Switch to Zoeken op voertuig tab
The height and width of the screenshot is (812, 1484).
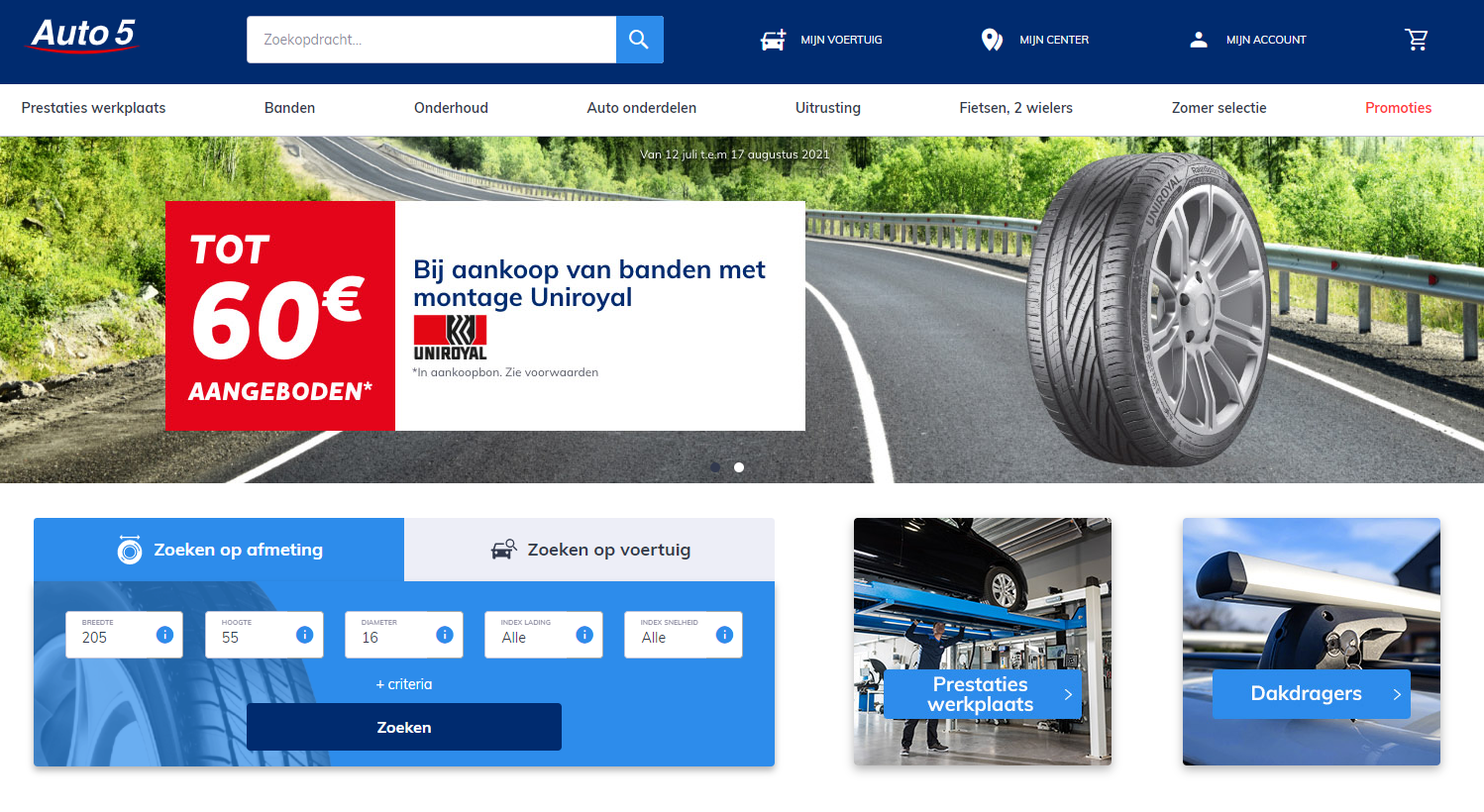[x=589, y=550]
